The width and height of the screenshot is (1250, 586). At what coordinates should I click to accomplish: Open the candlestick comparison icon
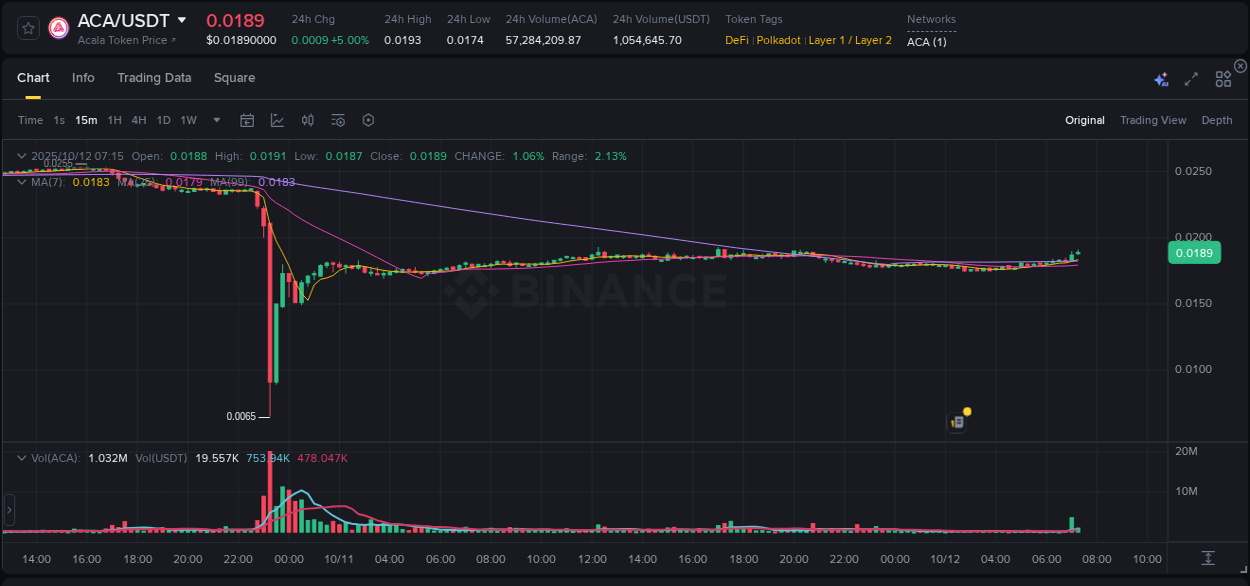pos(307,119)
